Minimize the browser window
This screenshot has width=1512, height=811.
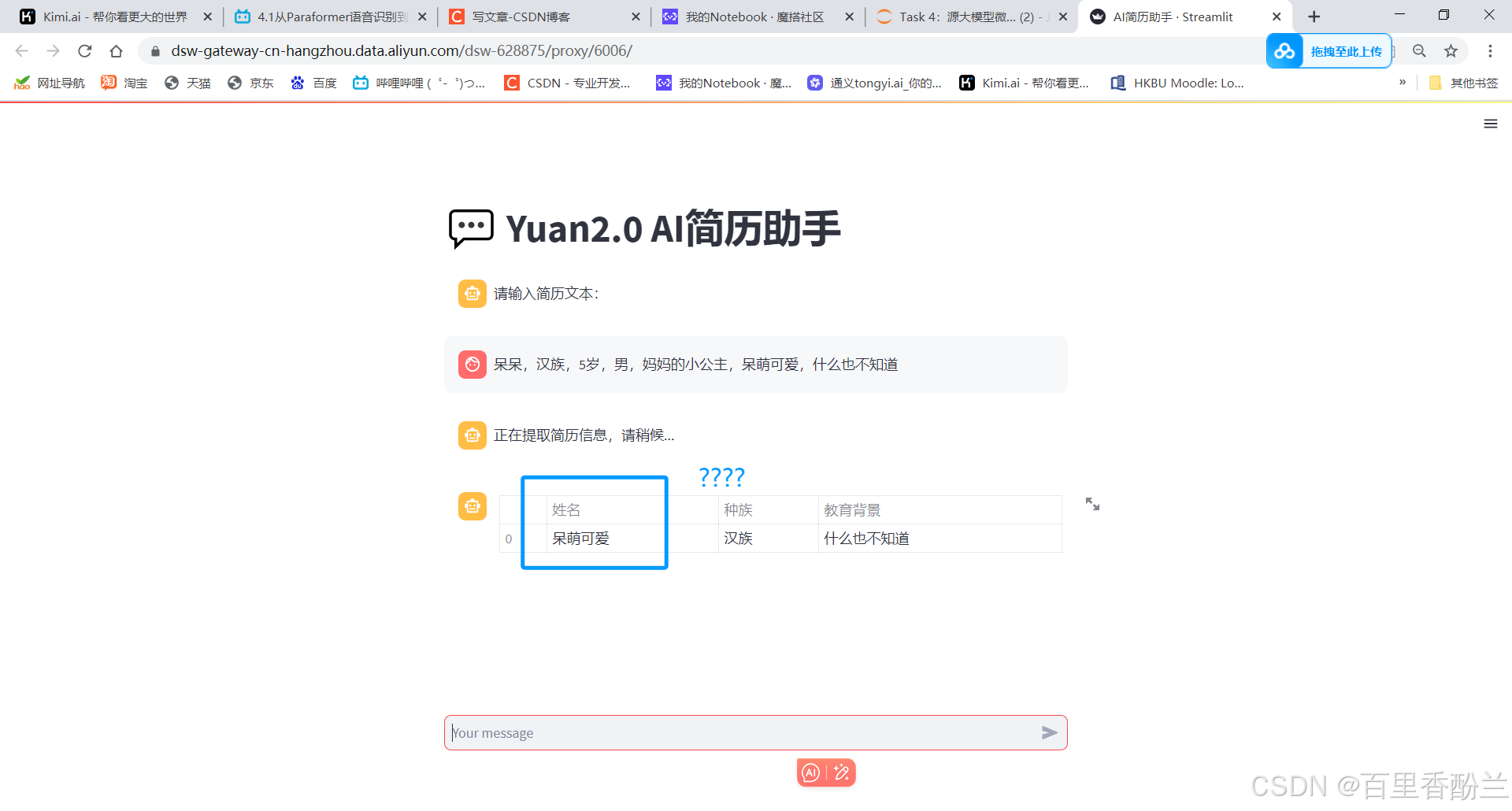[1399, 15]
